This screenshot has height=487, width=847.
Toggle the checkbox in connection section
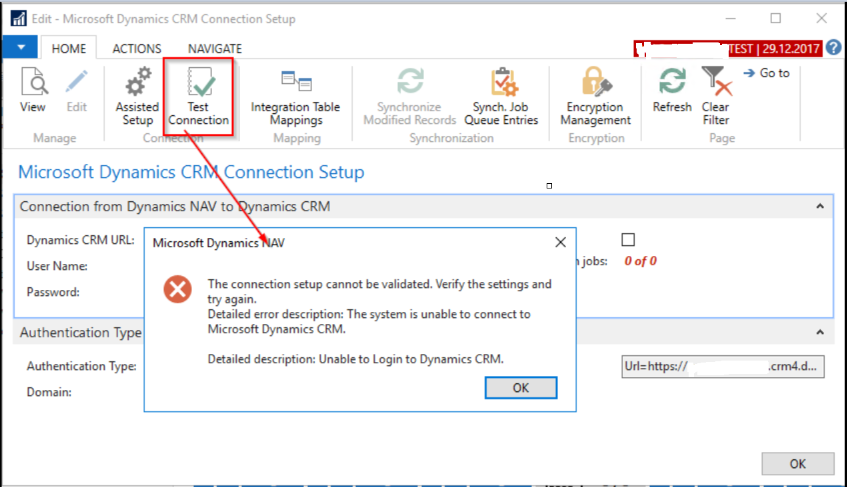628,239
